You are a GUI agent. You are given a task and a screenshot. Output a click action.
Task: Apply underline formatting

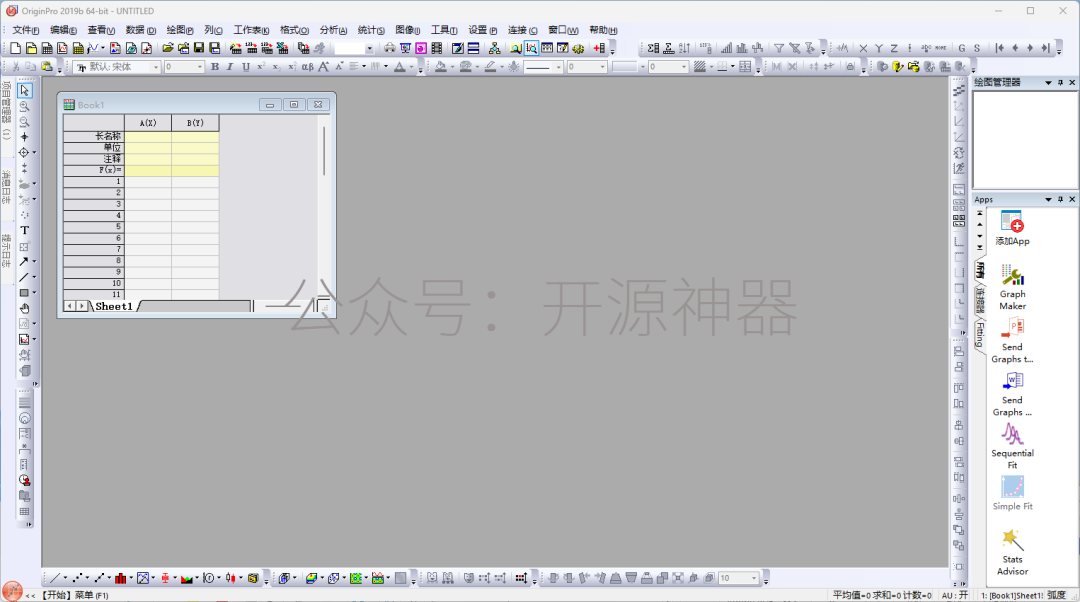click(x=245, y=67)
